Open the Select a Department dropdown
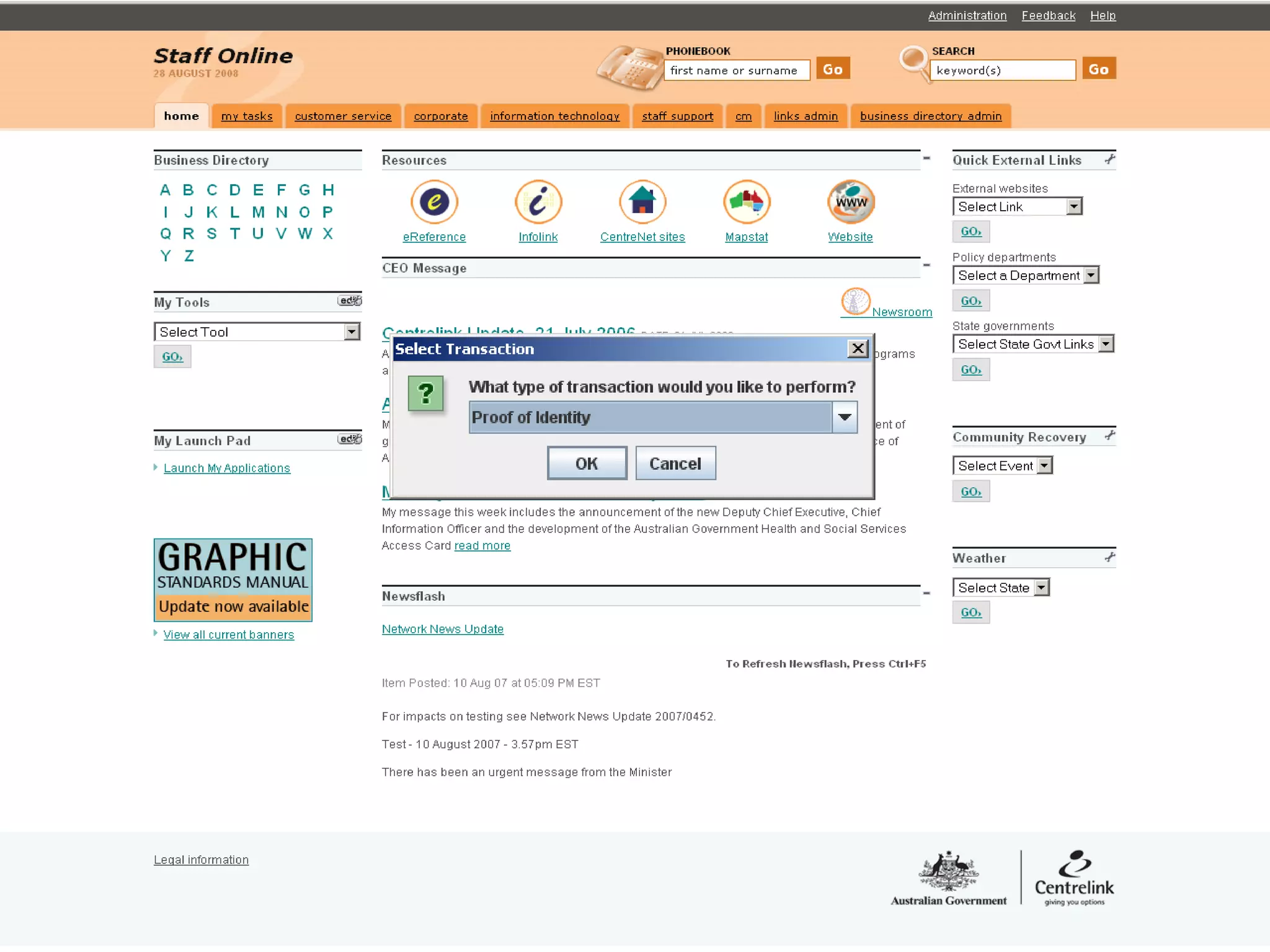The height and width of the screenshot is (952, 1270). (1091, 275)
